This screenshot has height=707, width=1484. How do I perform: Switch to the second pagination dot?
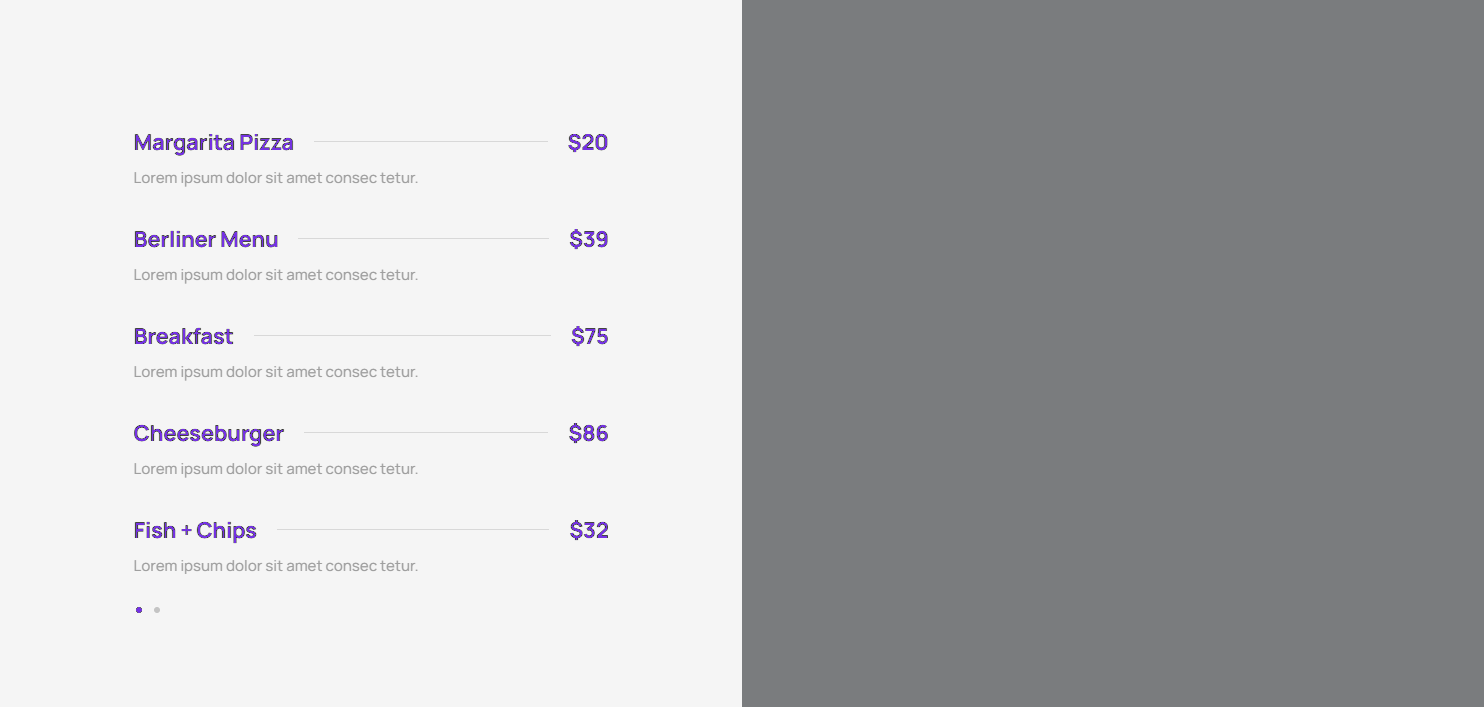[157, 610]
